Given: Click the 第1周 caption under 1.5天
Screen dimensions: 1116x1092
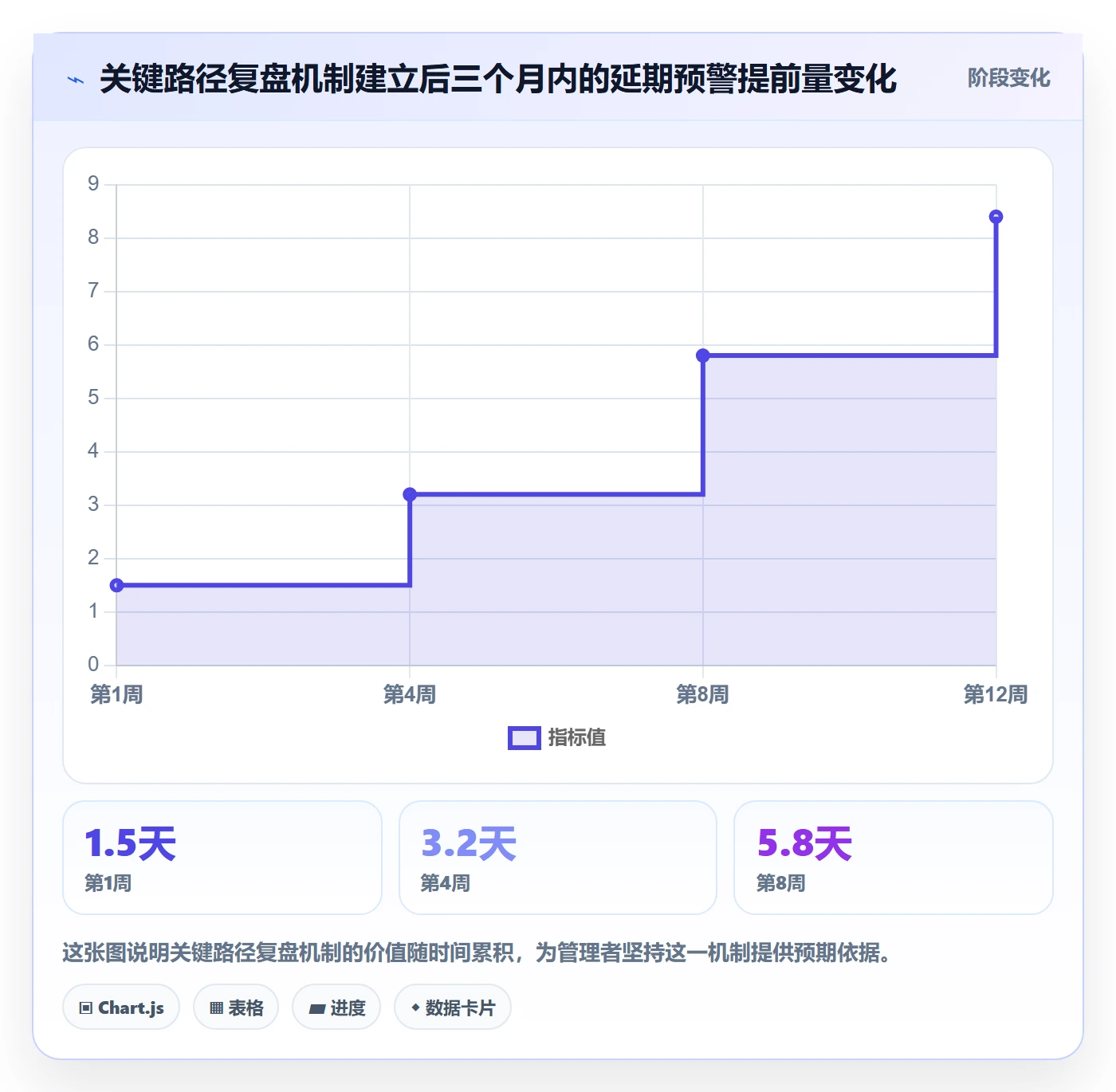Looking at the screenshot, I should click(108, 883).
